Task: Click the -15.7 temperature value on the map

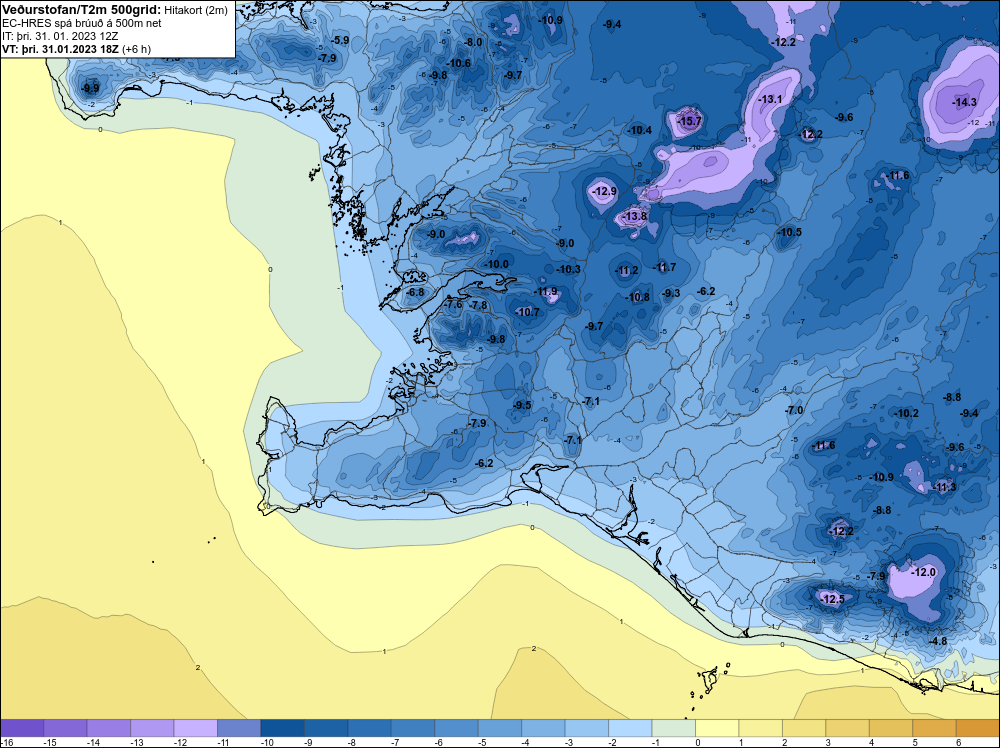Action: pyautogui.click(x=689, y=121)
